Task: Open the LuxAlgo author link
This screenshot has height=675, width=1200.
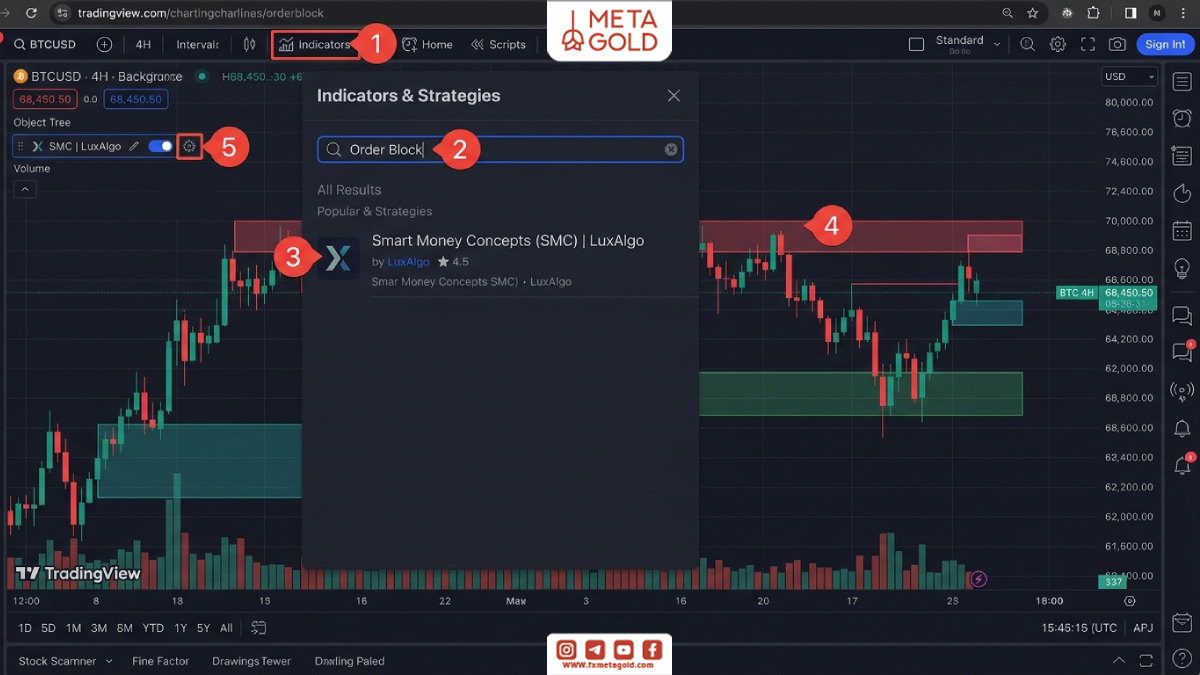Action: pos(408,262)
